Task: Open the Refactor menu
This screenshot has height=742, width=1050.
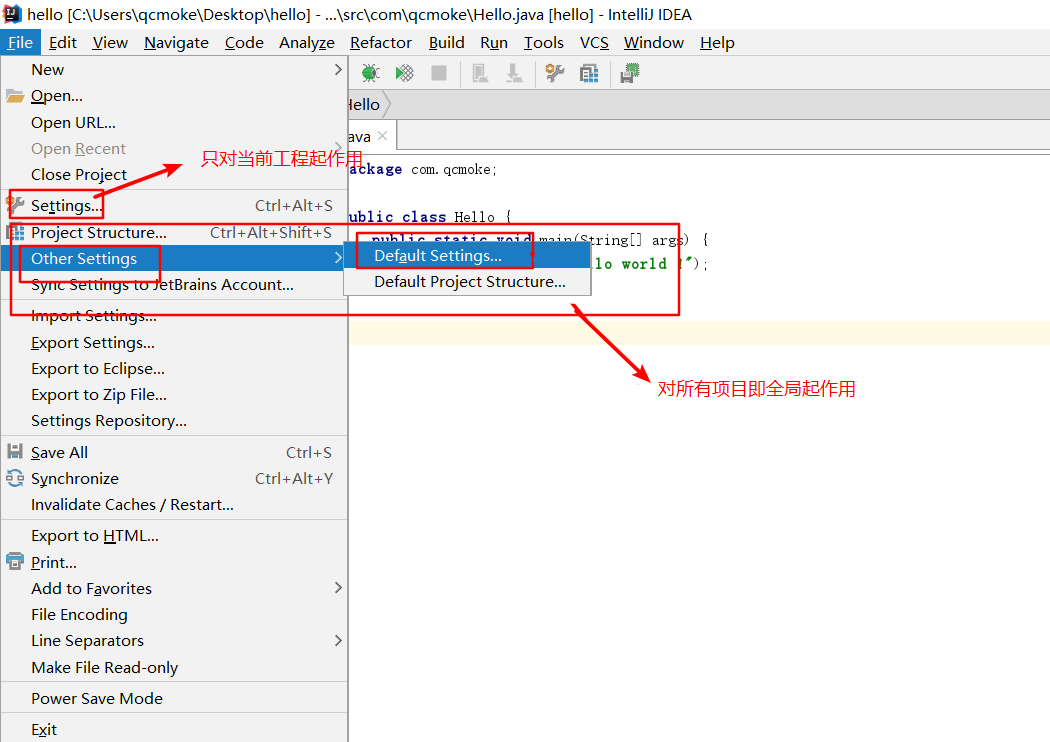Action: click(380, 43)
